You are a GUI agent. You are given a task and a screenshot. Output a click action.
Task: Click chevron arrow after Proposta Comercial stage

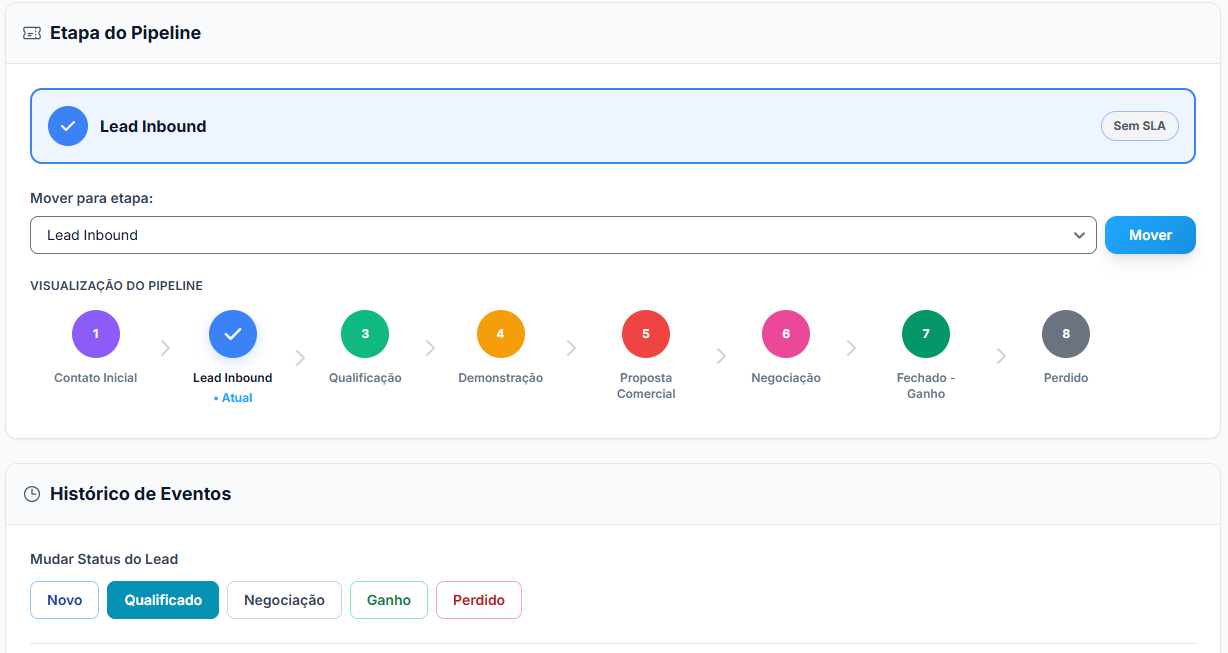tap(721, 356)
